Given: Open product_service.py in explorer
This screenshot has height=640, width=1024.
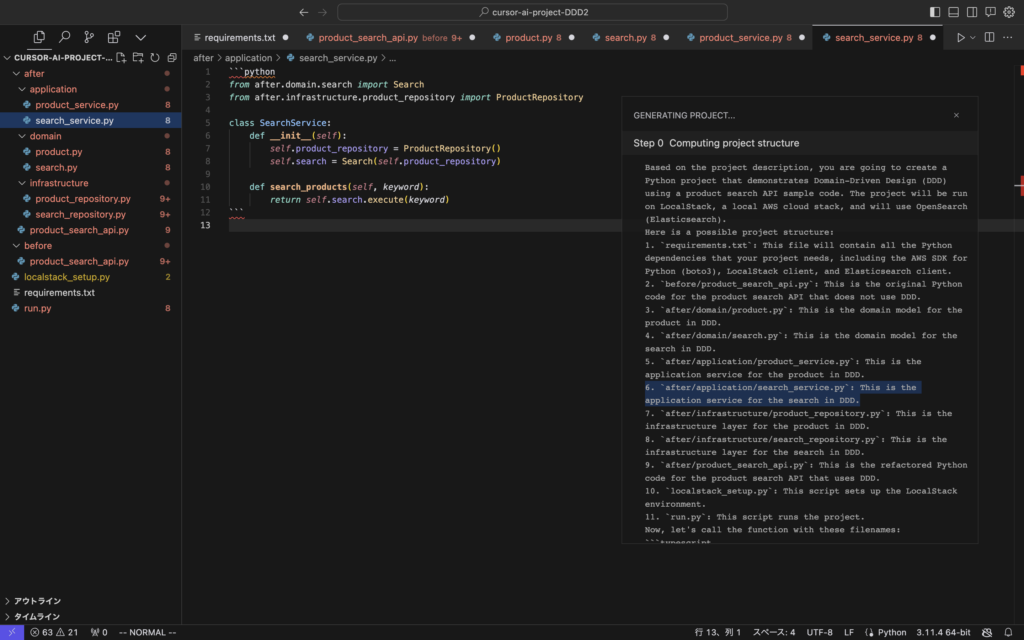Looking at the screenshot, I should pyautogui.click(x=77, y=105).
